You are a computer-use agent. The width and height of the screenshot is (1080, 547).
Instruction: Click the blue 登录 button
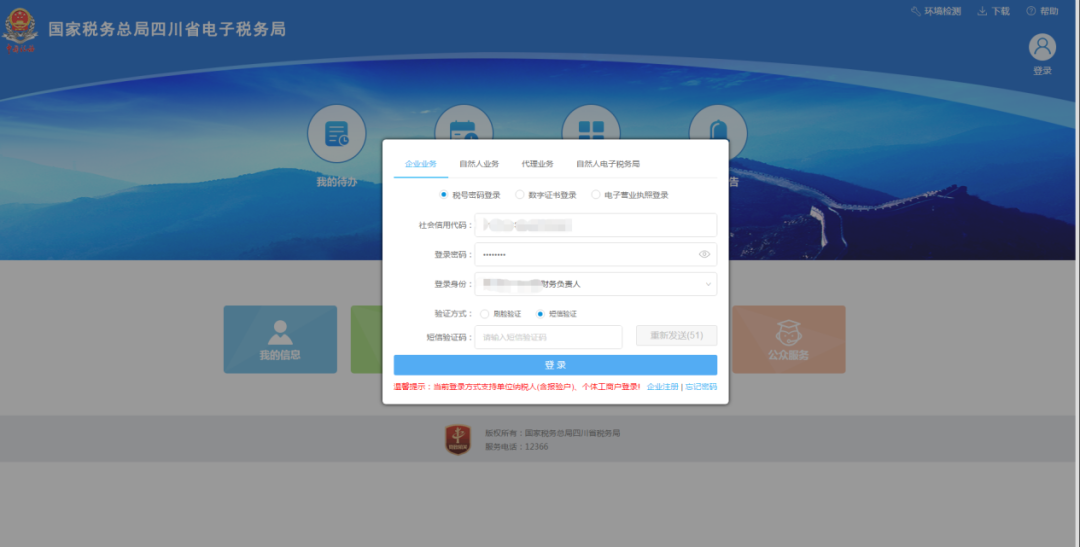click(555, 365)
